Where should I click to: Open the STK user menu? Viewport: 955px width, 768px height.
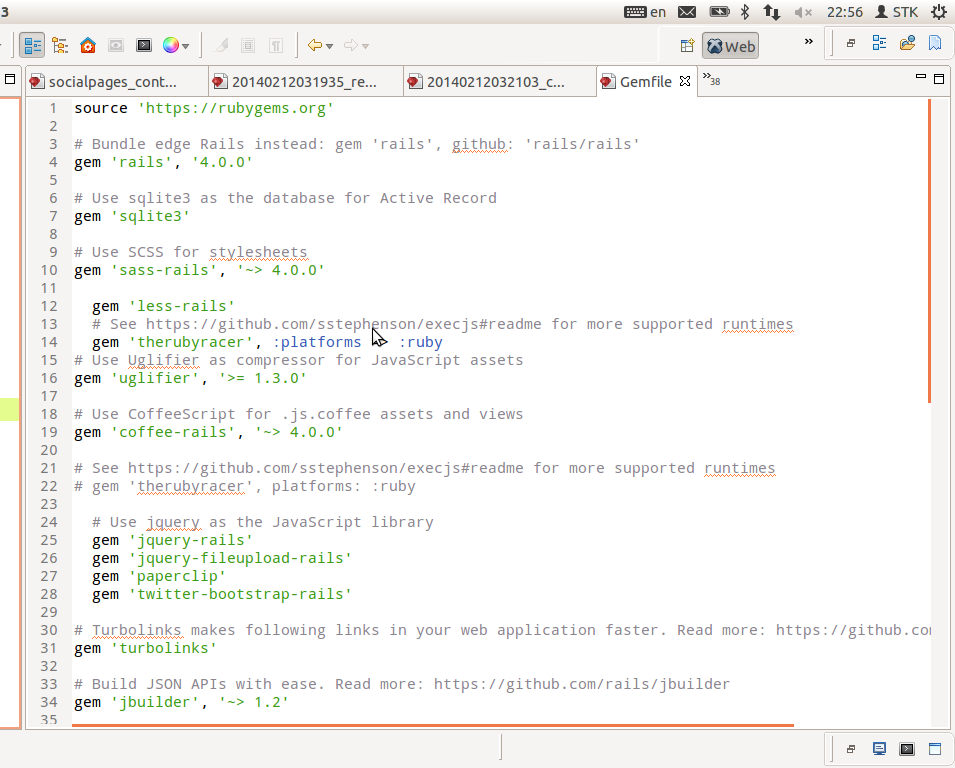(x=897, y=12)
